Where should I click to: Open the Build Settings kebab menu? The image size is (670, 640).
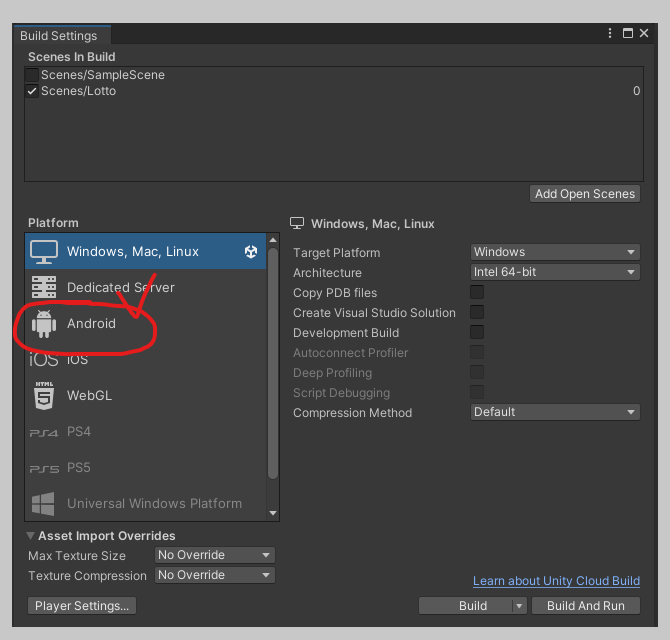click(x=610, y=33)
